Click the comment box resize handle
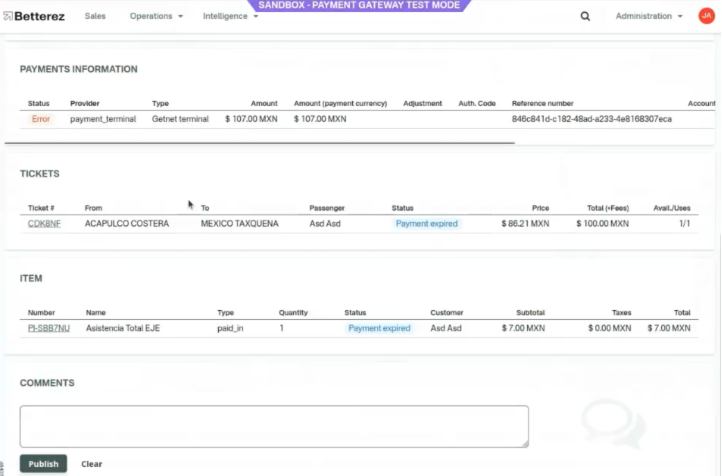The width and height of the screenshot is (722, 476). (524, 443)
